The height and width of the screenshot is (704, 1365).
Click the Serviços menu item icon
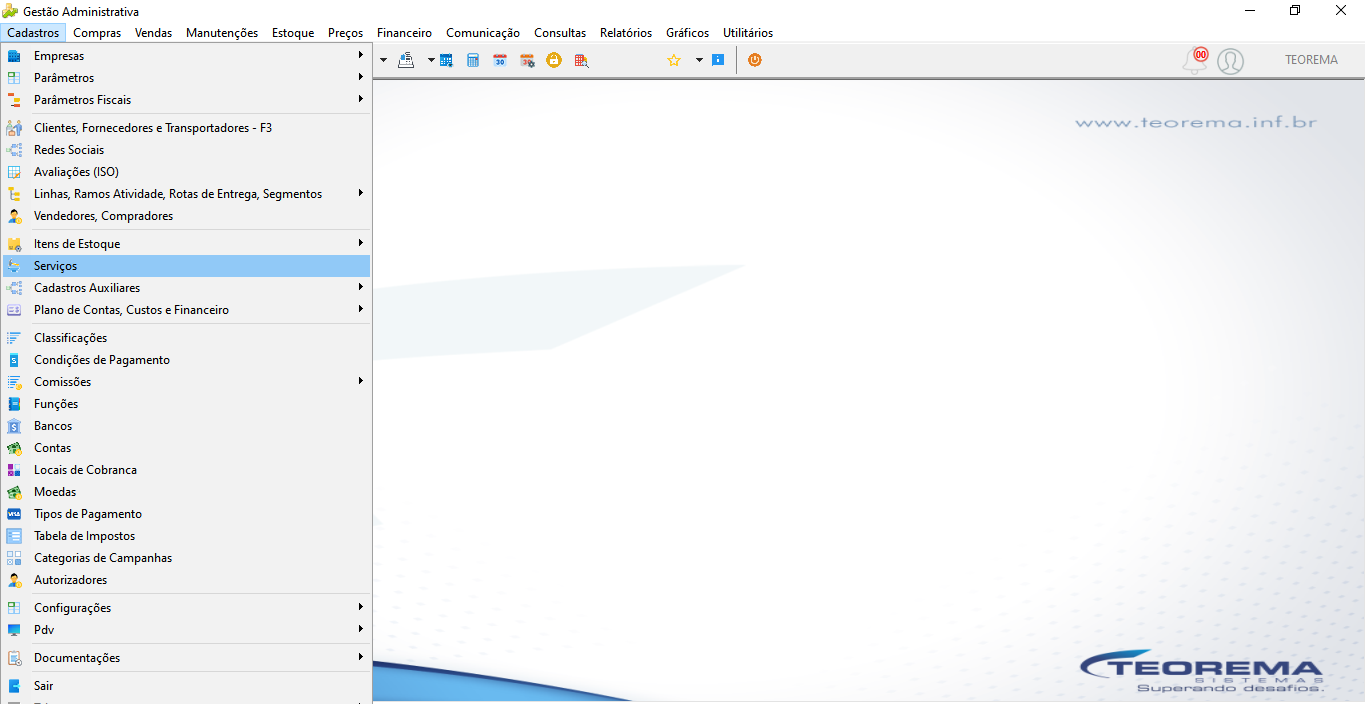click(x=14, y=266)
